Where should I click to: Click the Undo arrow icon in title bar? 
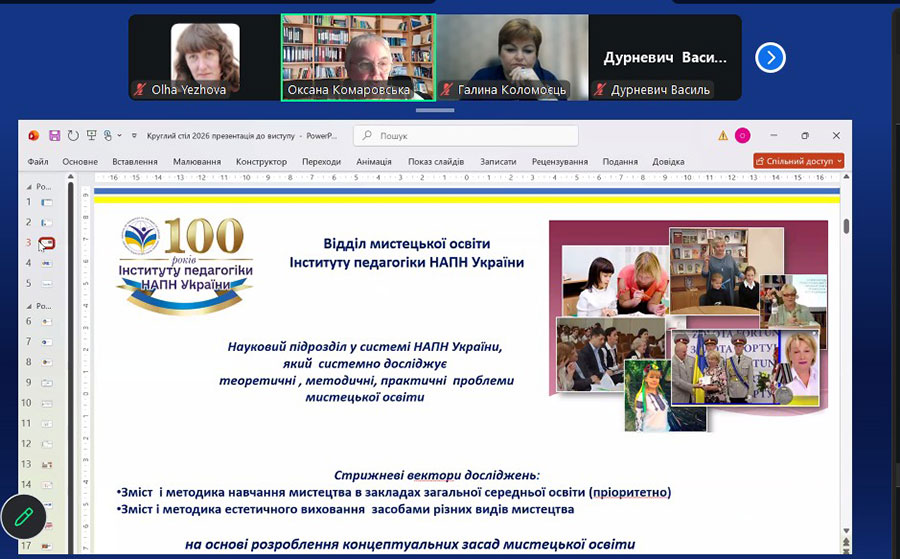(73, 136)
